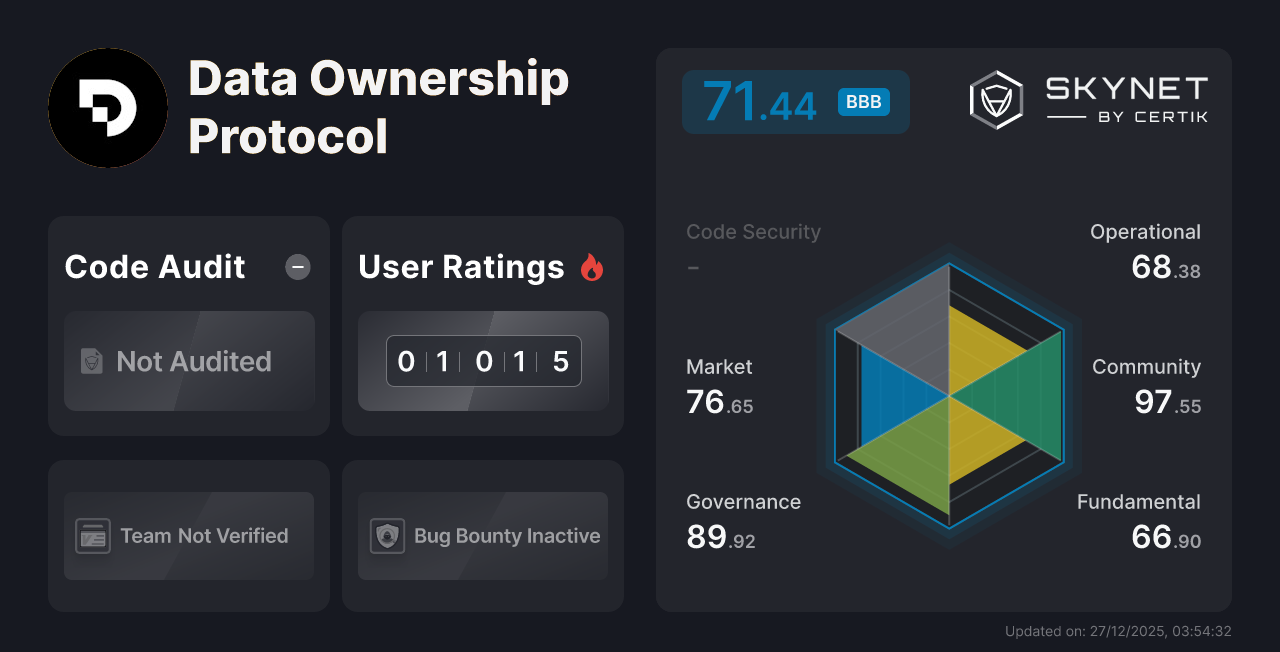Select the bug shield icon near Bug Bounty Inactive
1280x652 pixels.
click(387, 536)
